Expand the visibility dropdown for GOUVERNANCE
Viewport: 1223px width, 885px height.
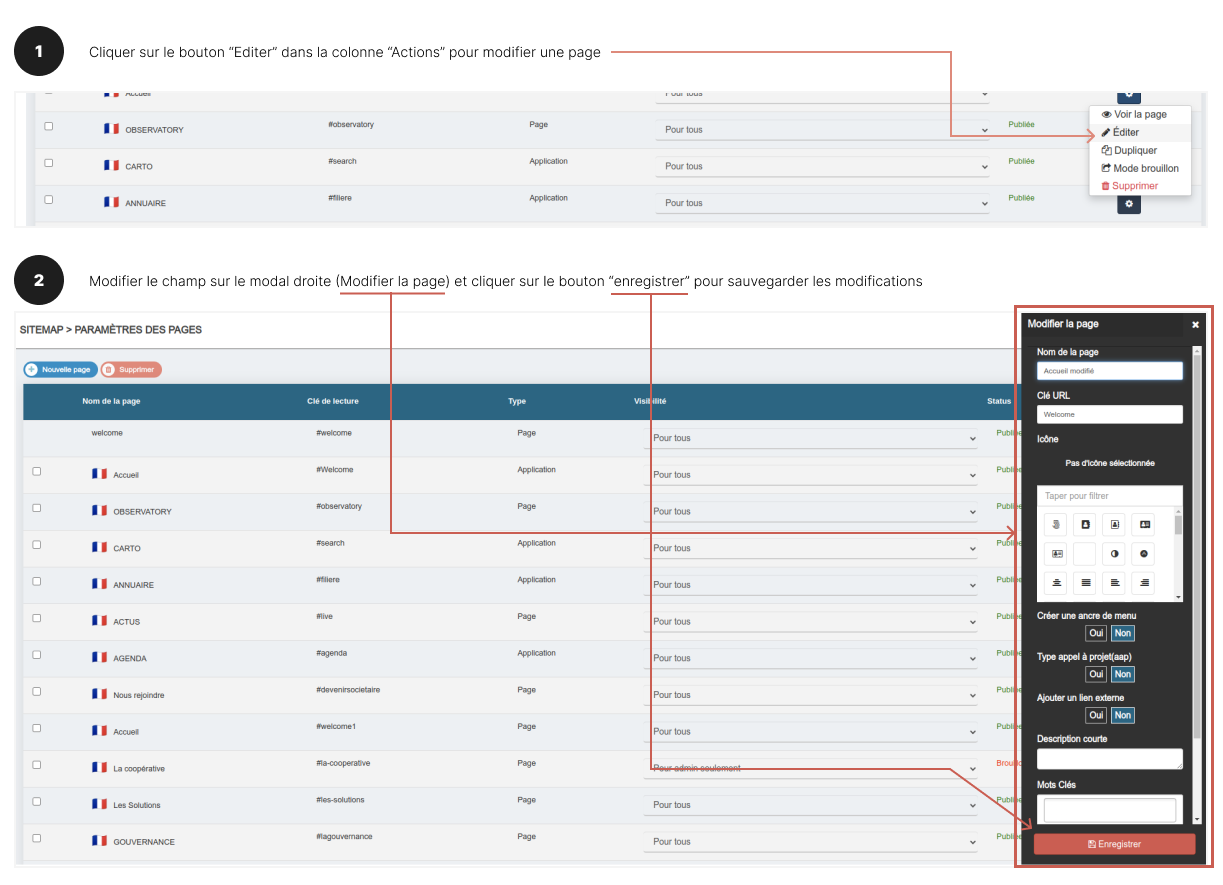tap(810, 842)
